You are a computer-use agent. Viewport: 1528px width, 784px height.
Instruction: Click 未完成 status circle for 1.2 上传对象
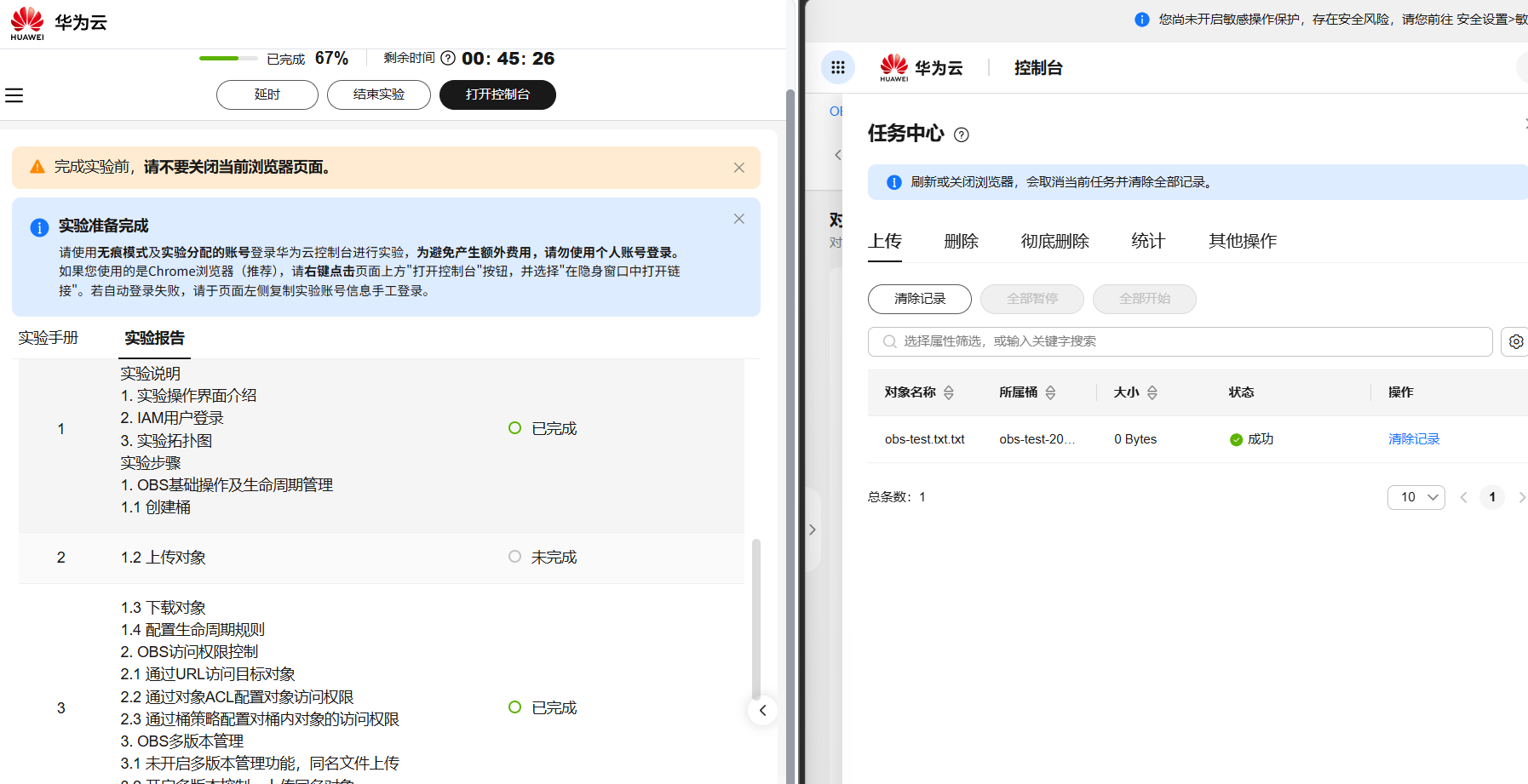pos(514,557)
